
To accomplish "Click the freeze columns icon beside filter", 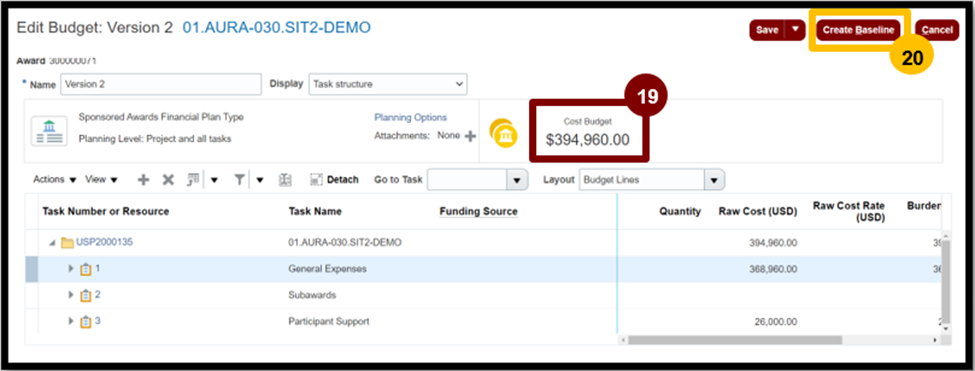I will (285, 180).
